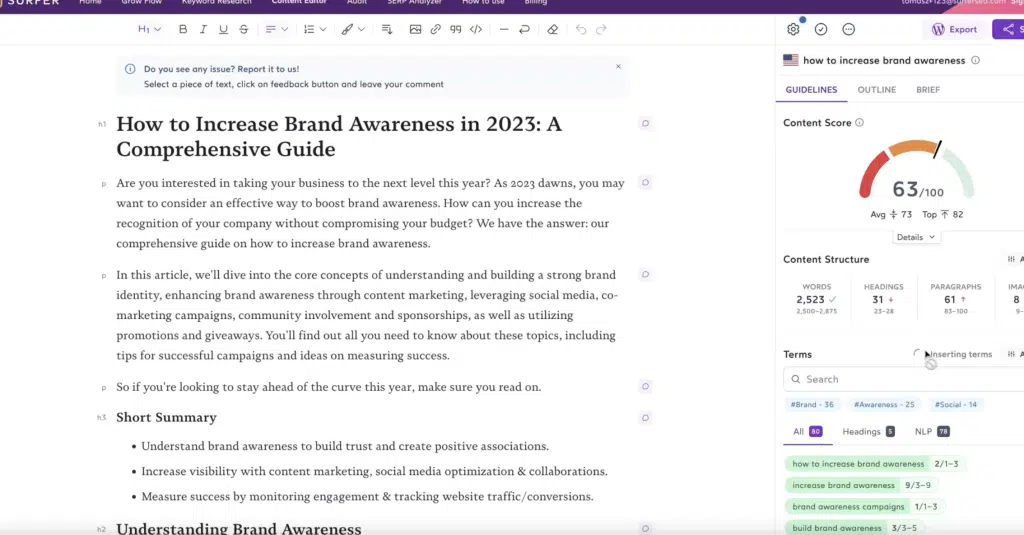This screenshot has width=1024, height=535.
Task: Select the #Brand - 36 tag filter
Action: 812,405
